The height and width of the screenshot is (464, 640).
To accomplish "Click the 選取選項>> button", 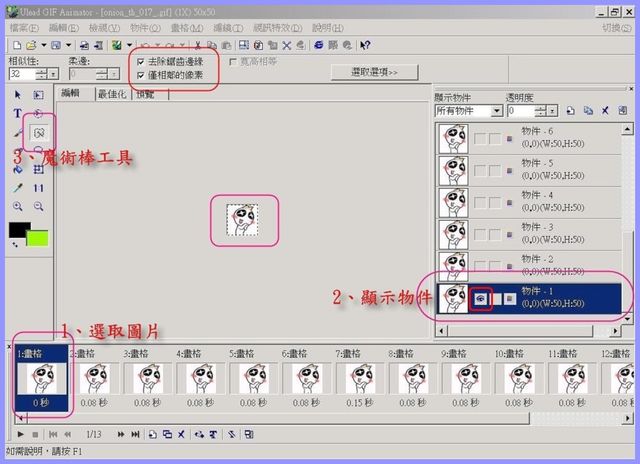I will pos(374,72).
